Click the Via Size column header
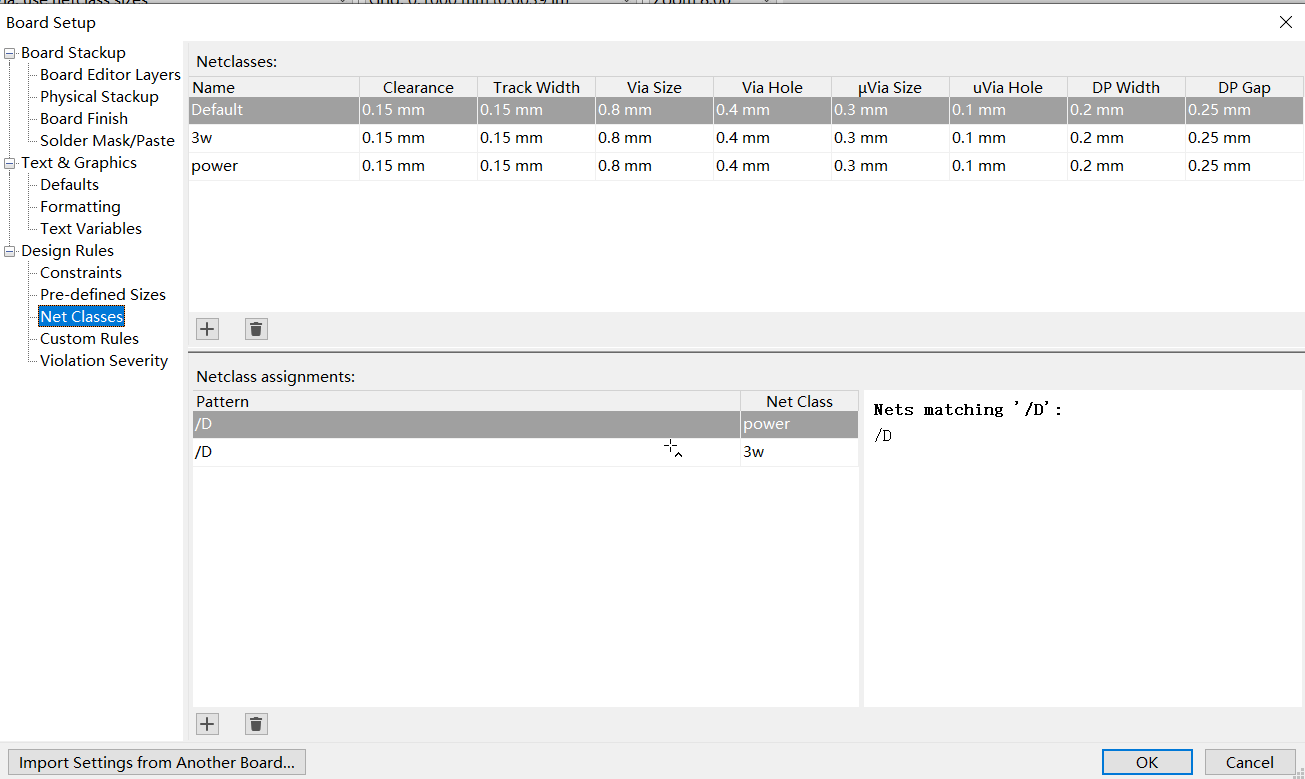 tap(654, 87)
